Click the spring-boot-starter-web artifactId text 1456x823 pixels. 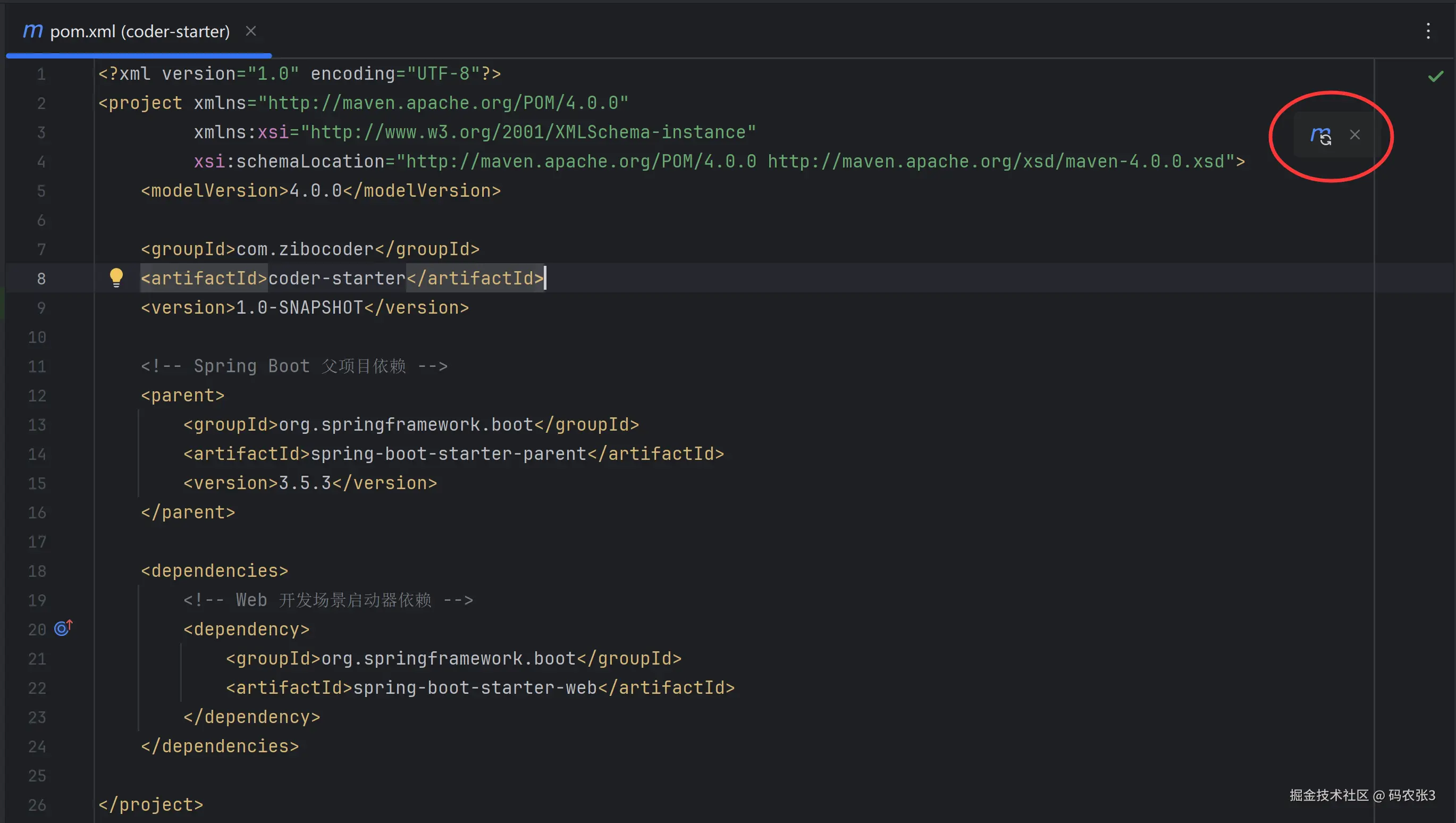(475, 688)
